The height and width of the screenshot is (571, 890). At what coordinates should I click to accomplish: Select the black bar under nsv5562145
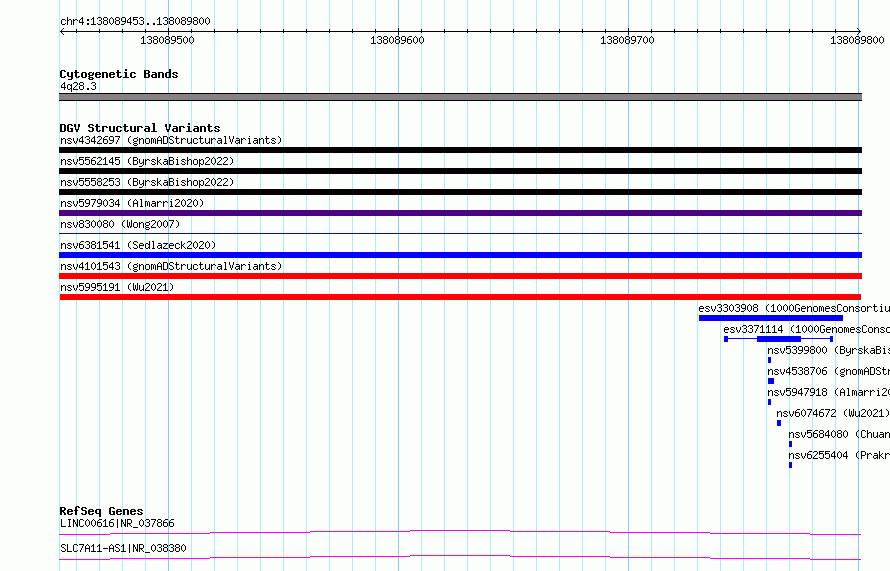tap(460, 171)
